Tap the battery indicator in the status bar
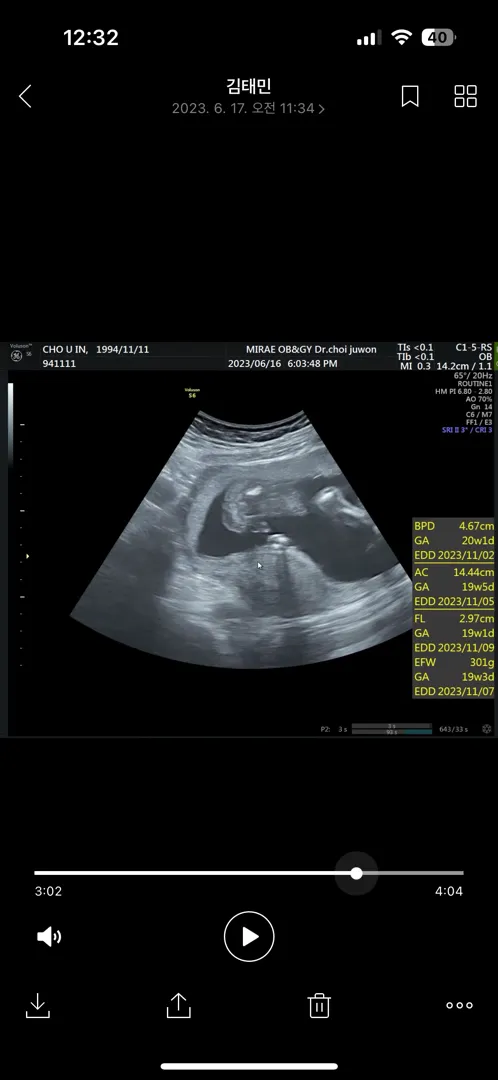498x1080 pixels. (439, 38)
